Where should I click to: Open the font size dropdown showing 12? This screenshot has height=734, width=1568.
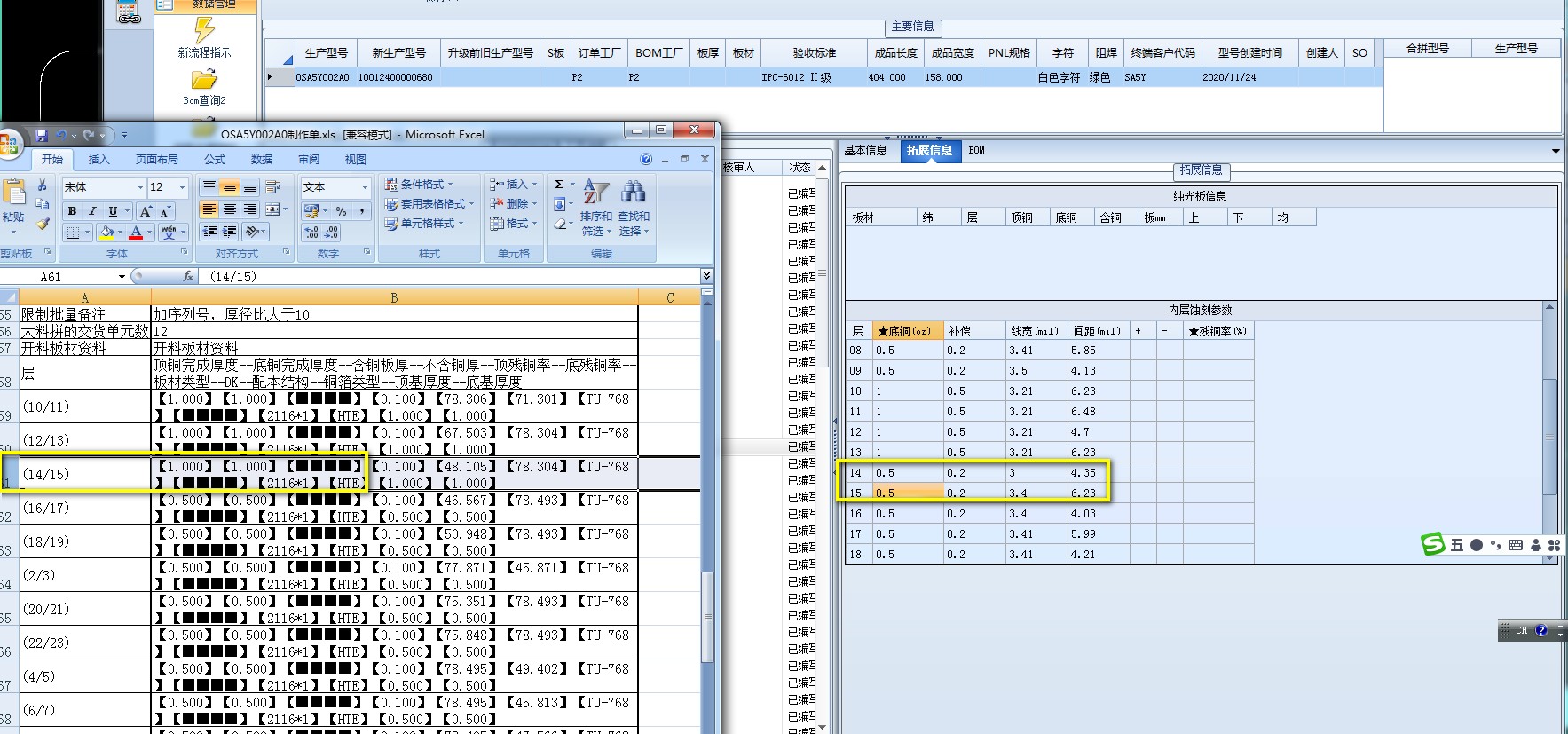click(x=182, y=187)
